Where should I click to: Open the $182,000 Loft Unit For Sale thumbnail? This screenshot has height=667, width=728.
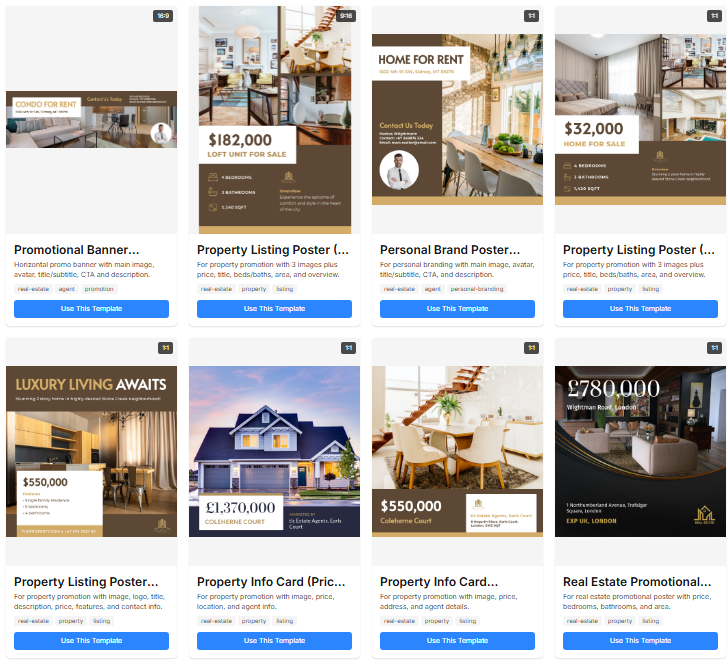tap(275, 120)
